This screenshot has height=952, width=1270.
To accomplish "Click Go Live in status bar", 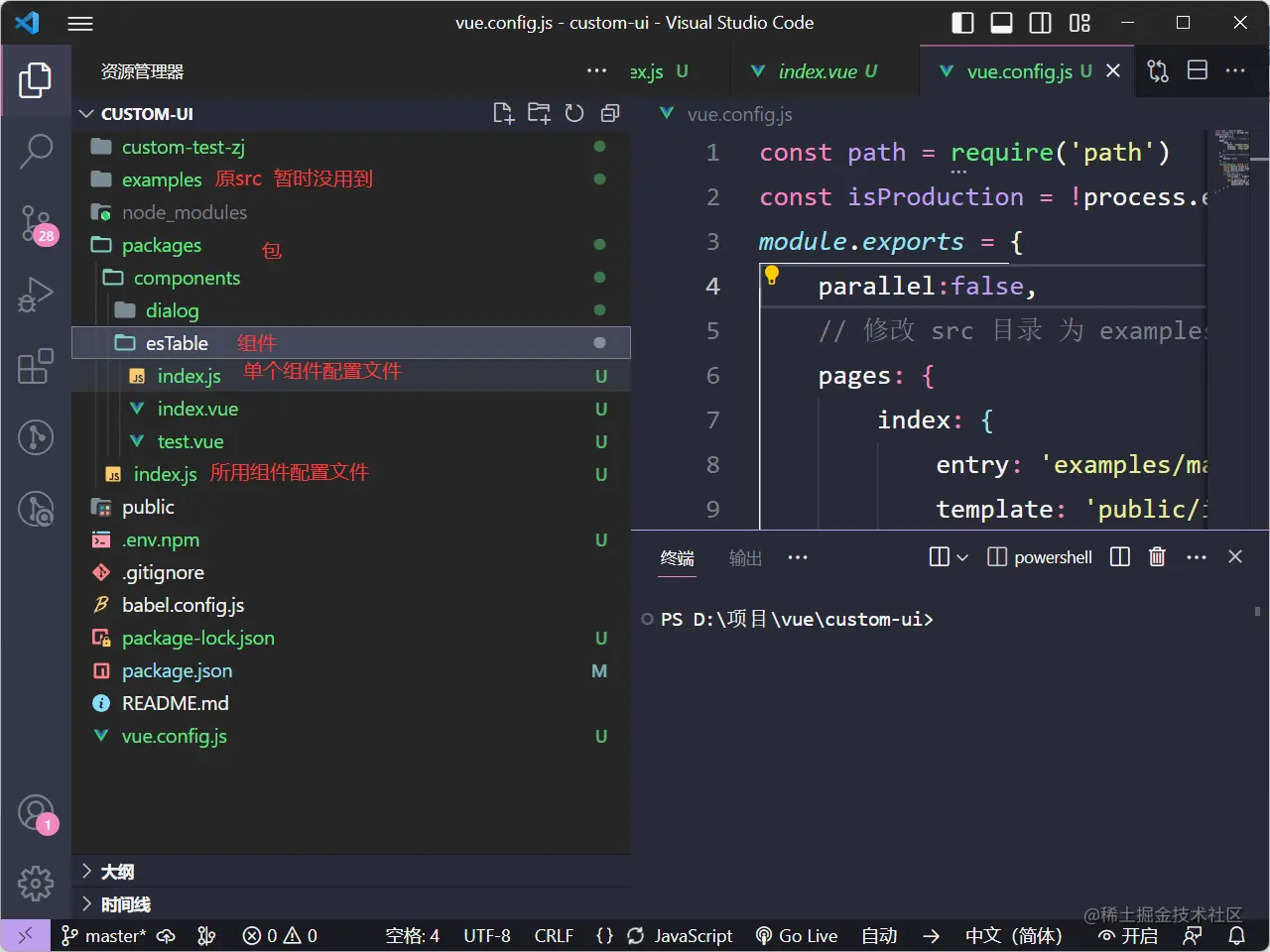I will 797,935.
